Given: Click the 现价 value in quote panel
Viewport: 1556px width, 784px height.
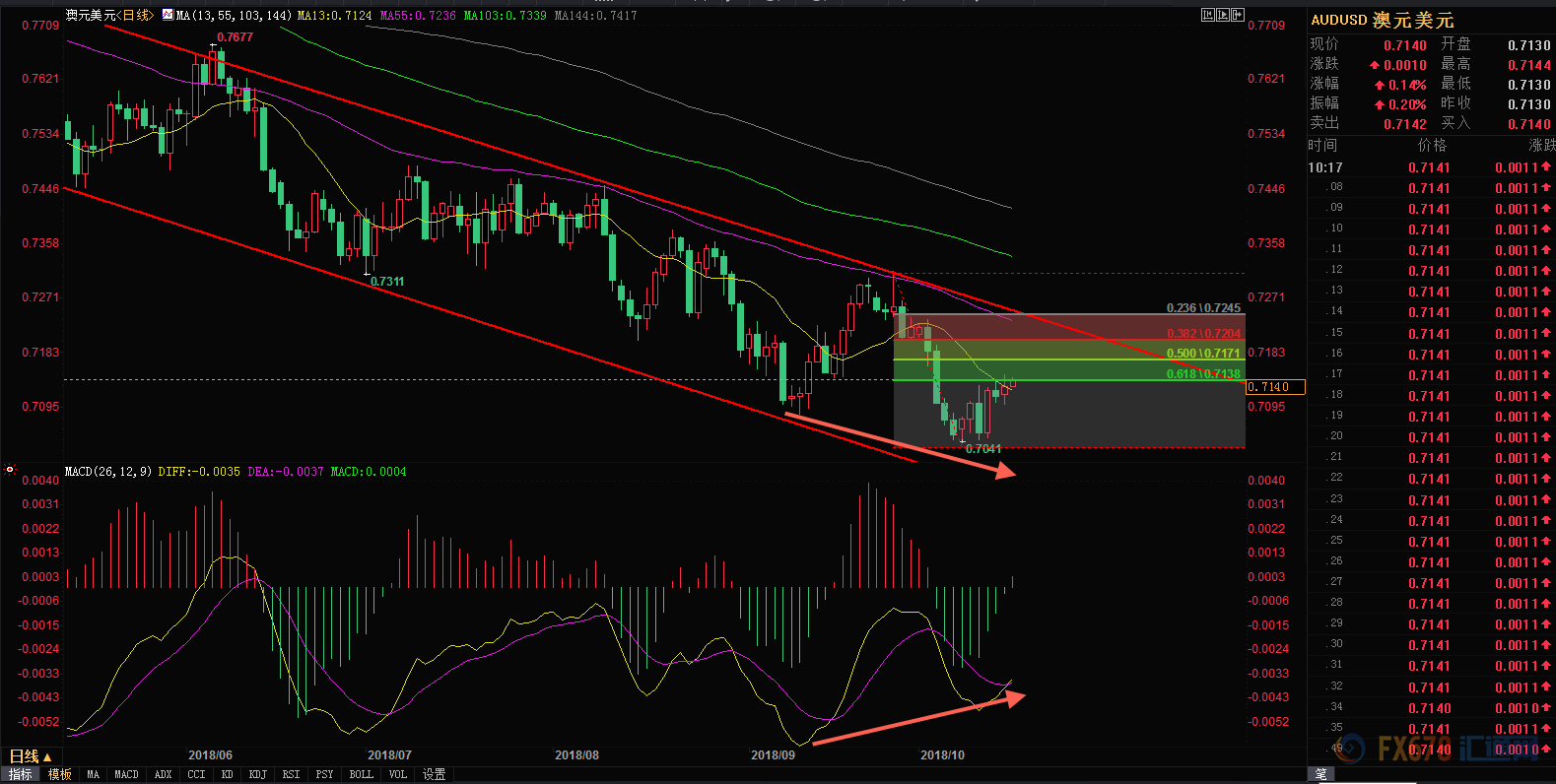Looking at the screenshot, I should click(x=1405, y=45).
